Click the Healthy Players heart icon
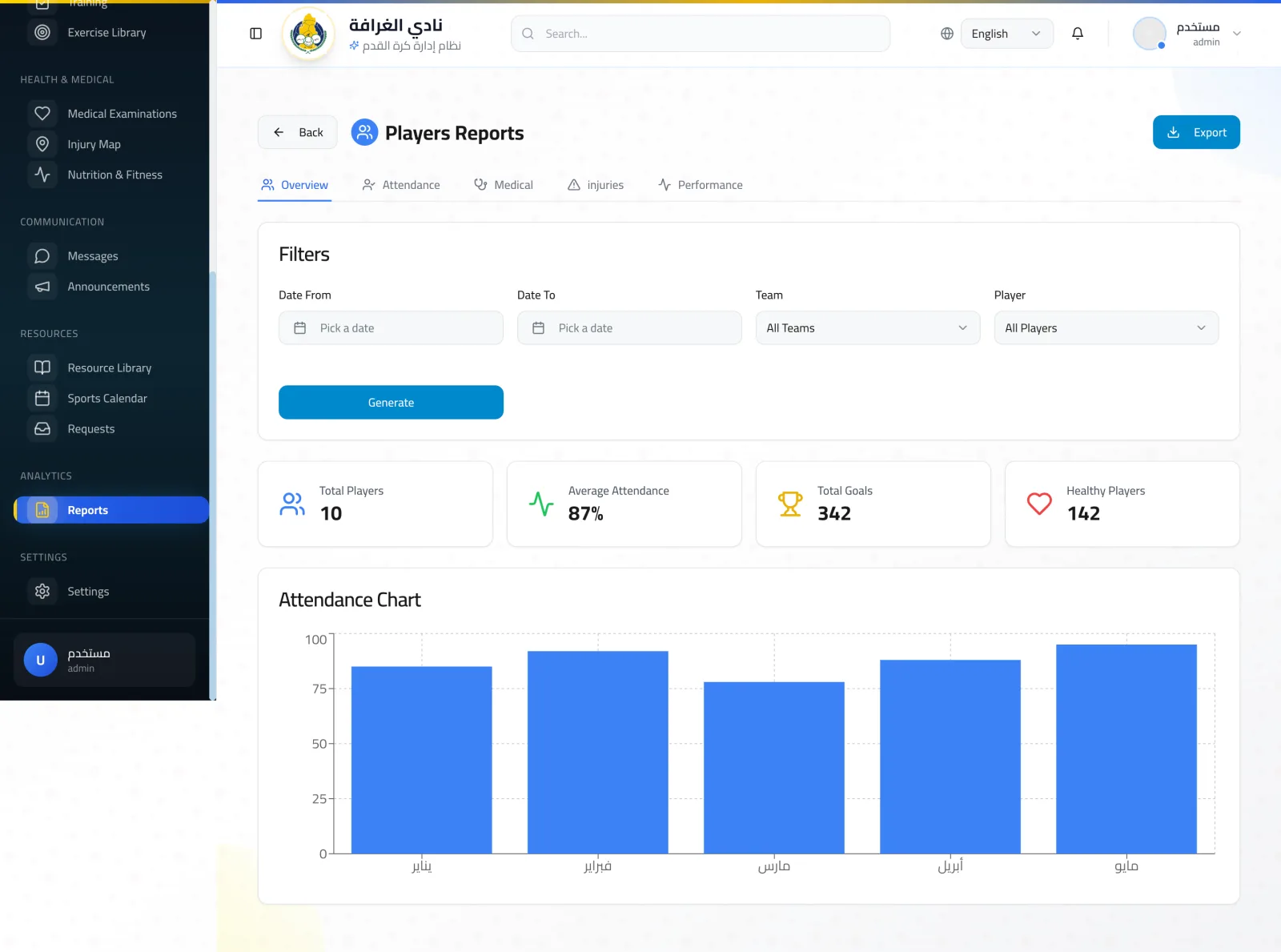This screenshot has width=1281, height=952. click(1039, 504)
